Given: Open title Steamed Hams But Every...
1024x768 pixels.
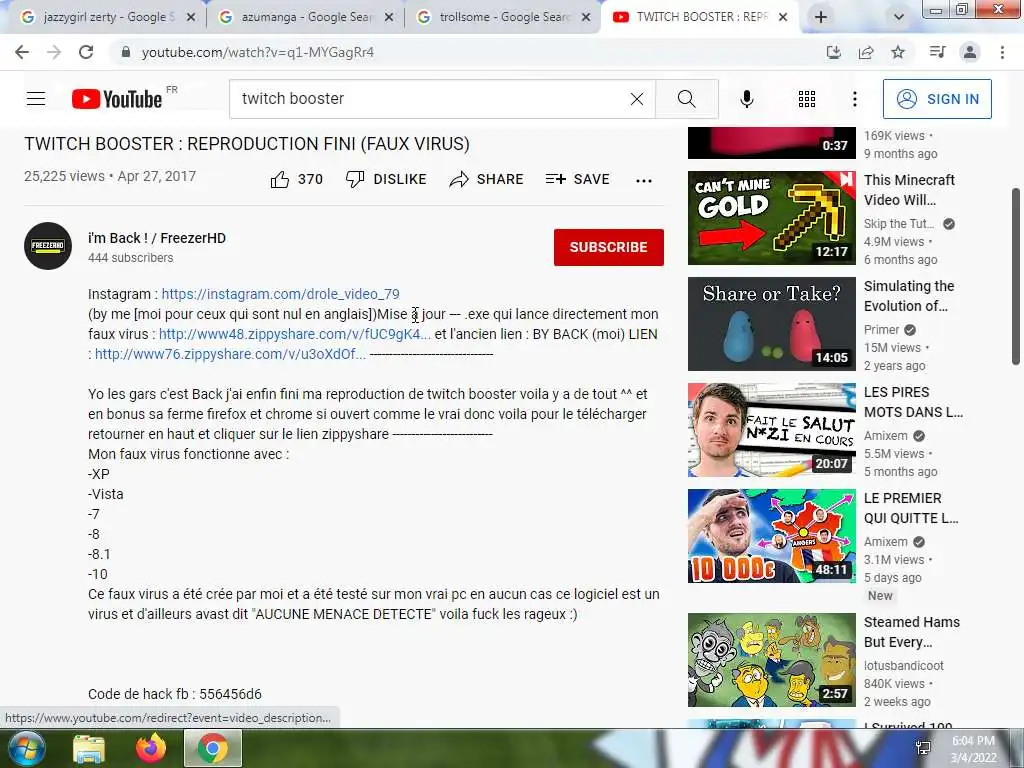Looking at the screenshot, I should 912,632.
